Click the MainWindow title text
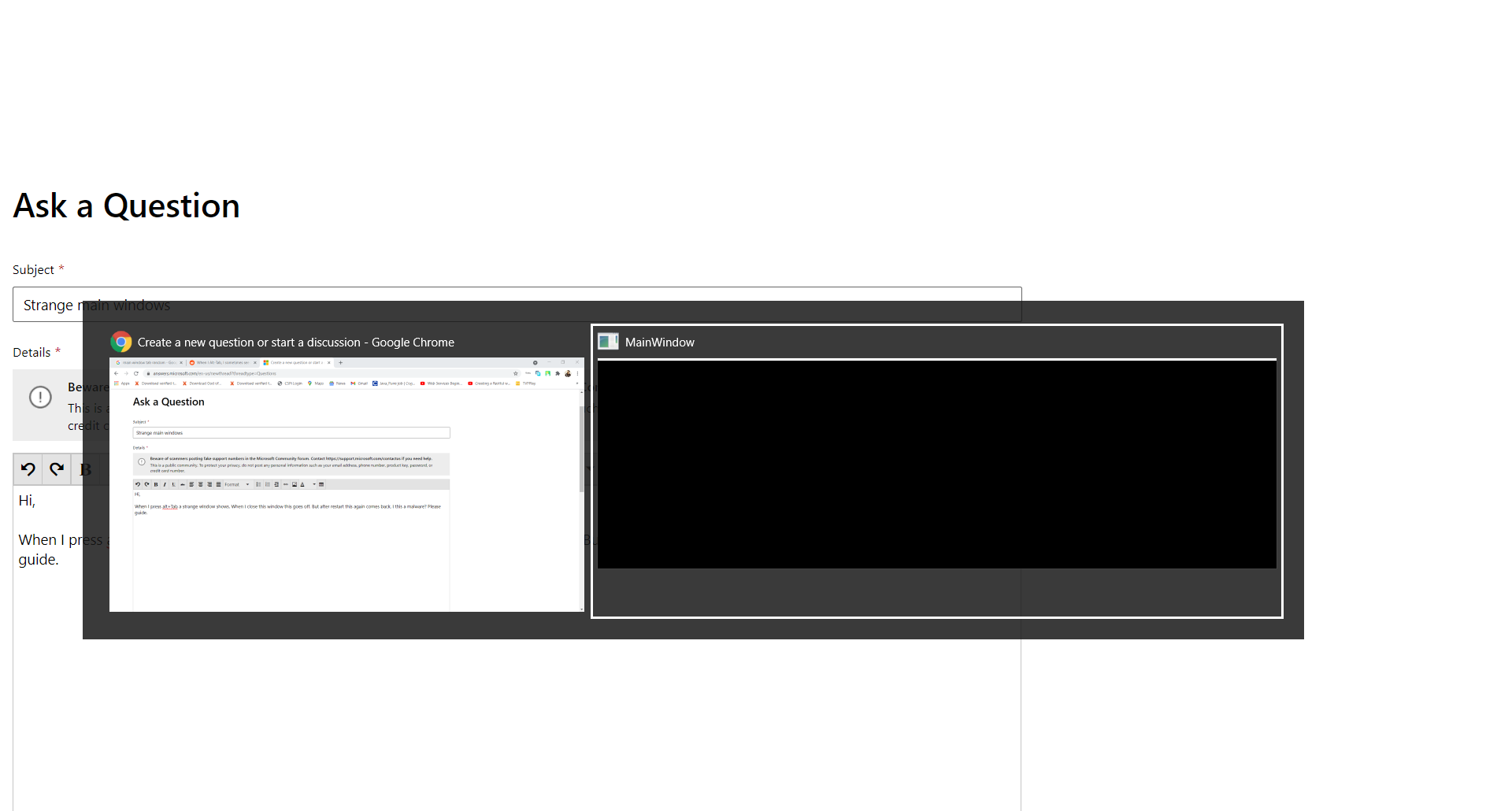1512x811 pixels. pyautogui.click(x=660, y=343)
